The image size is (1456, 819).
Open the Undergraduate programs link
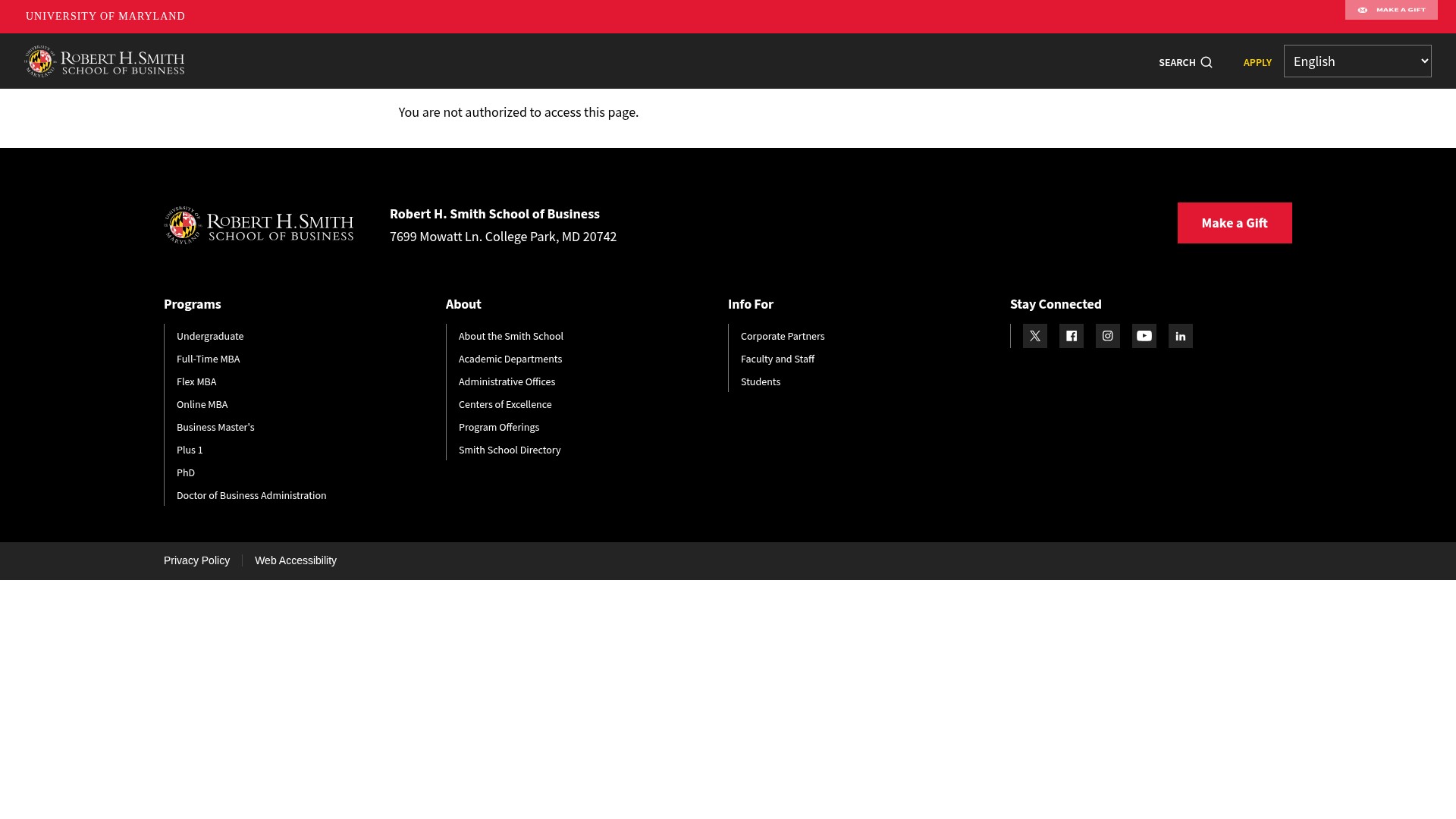210,336
